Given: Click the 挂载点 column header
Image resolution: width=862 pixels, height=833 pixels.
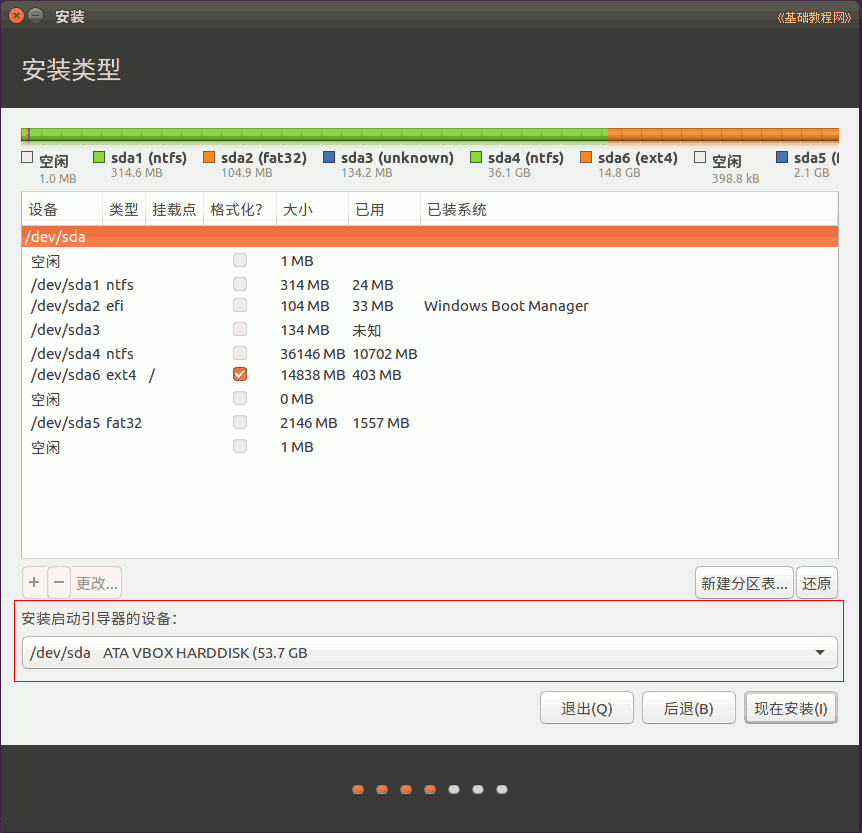Looking at the screenshot, I should [174, 209].
